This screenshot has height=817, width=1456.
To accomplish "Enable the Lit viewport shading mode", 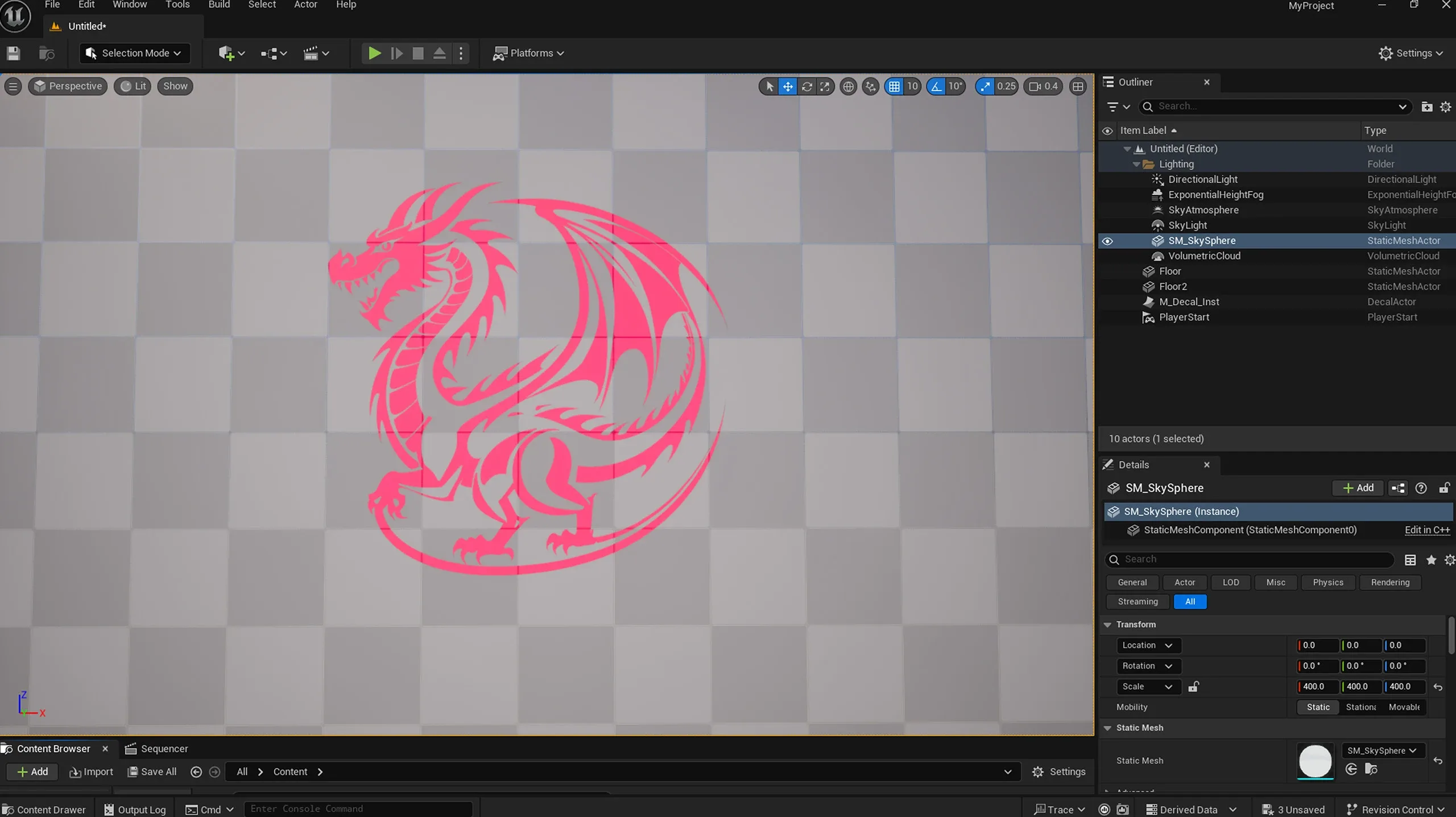I will click(x=132, y=86).
